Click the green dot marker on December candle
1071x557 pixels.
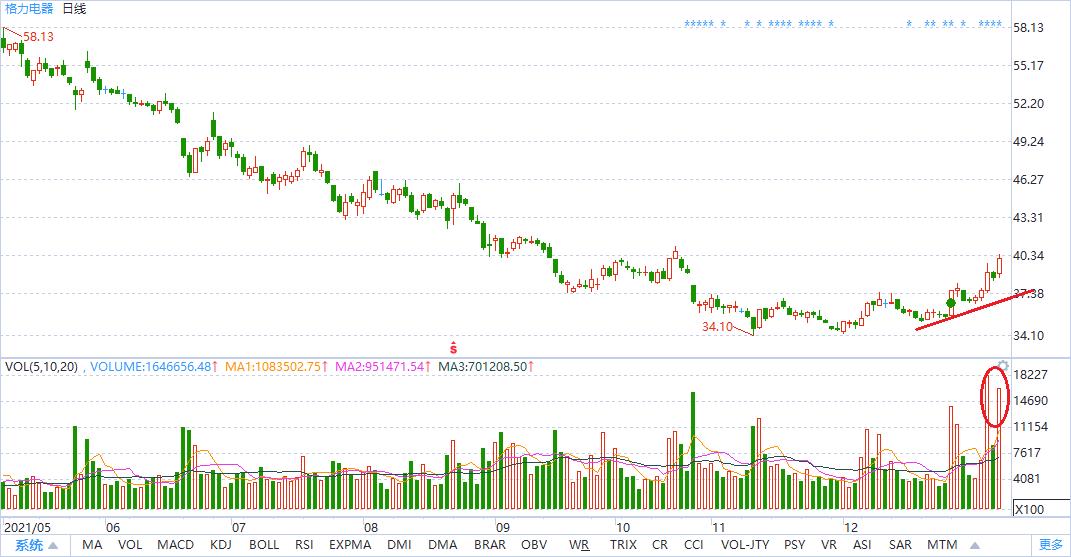point(951,303)
